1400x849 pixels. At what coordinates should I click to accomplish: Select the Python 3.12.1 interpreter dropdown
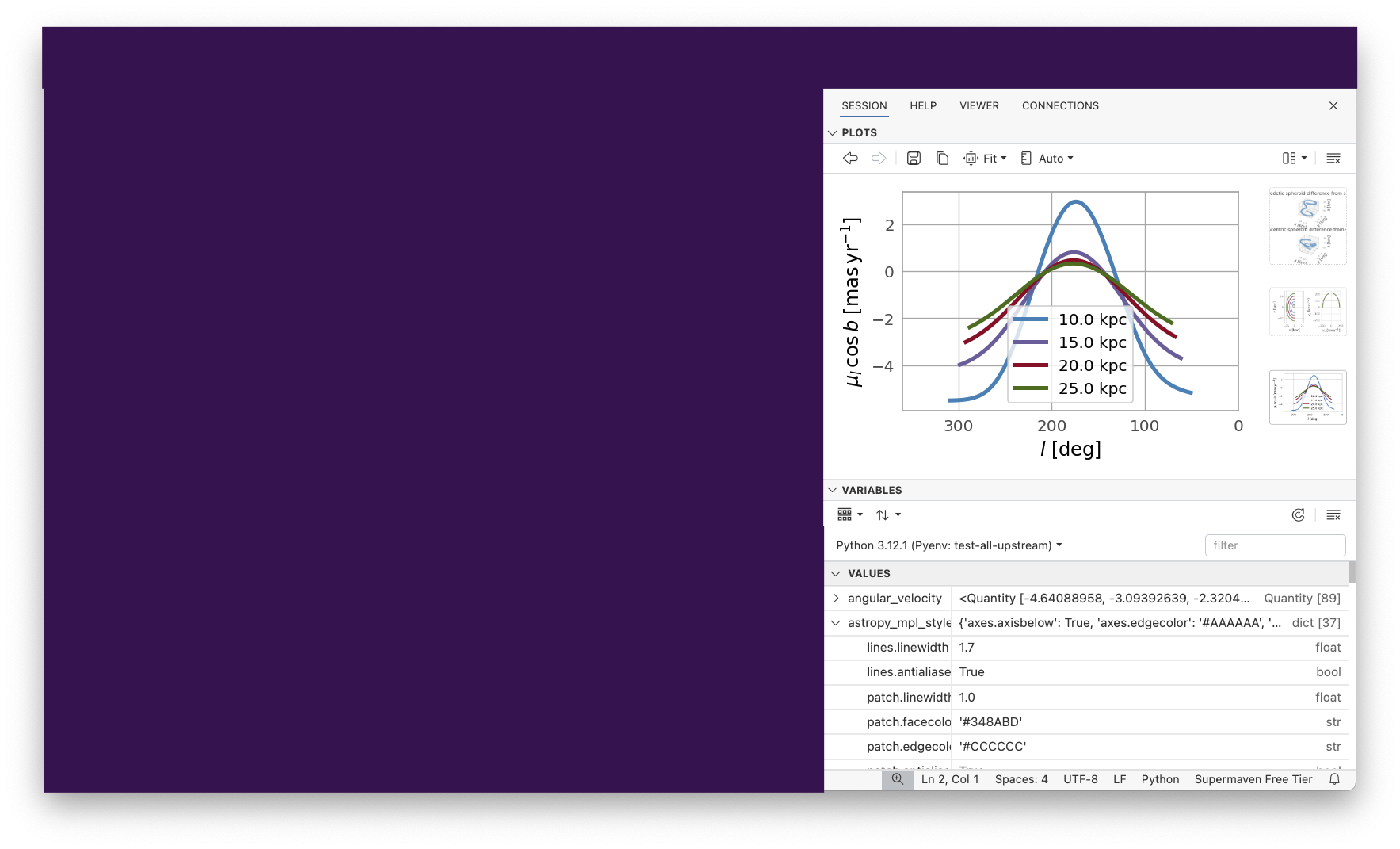coord(949,545)
